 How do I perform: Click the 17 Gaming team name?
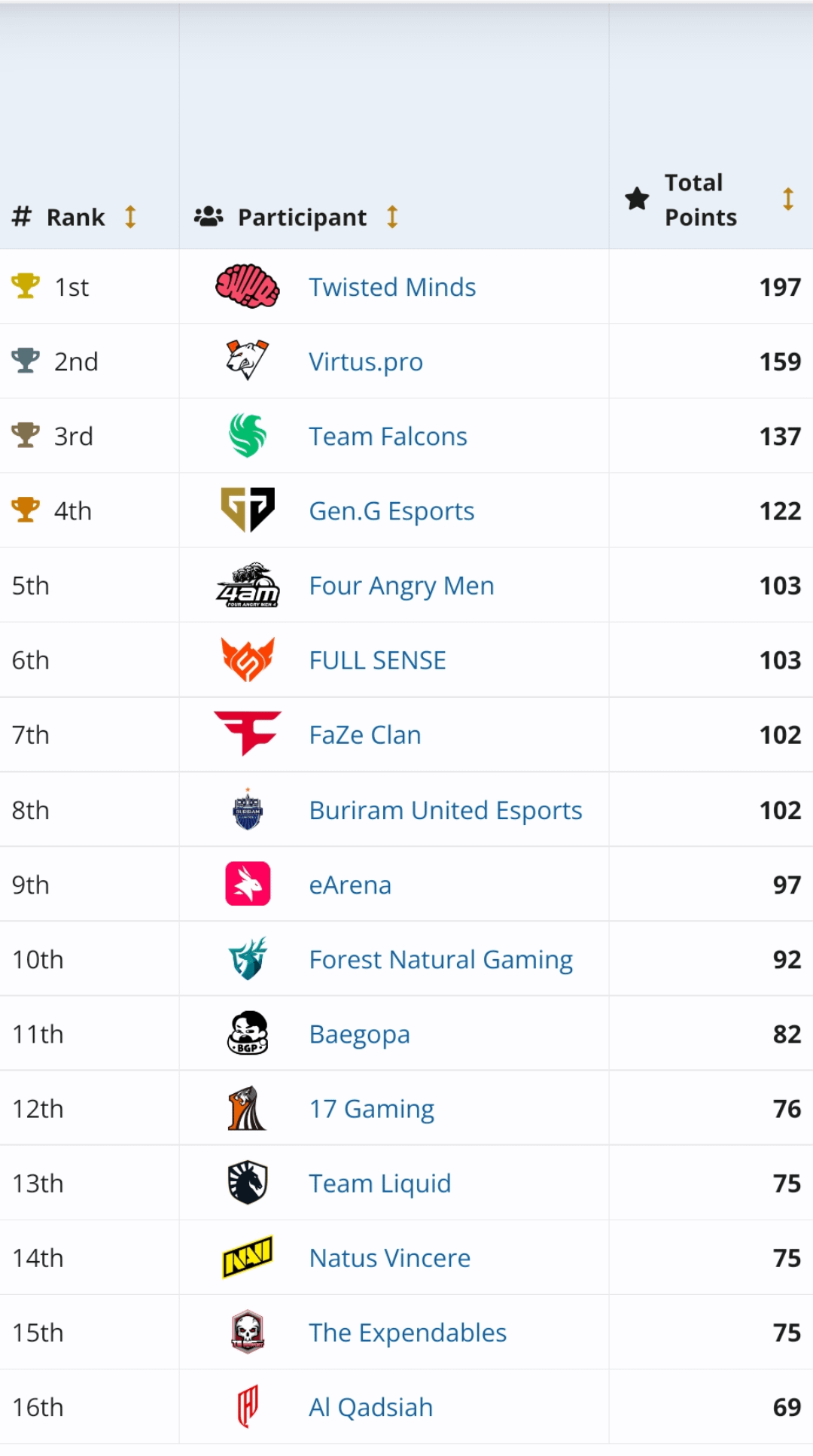click(x=371, y=1109)
